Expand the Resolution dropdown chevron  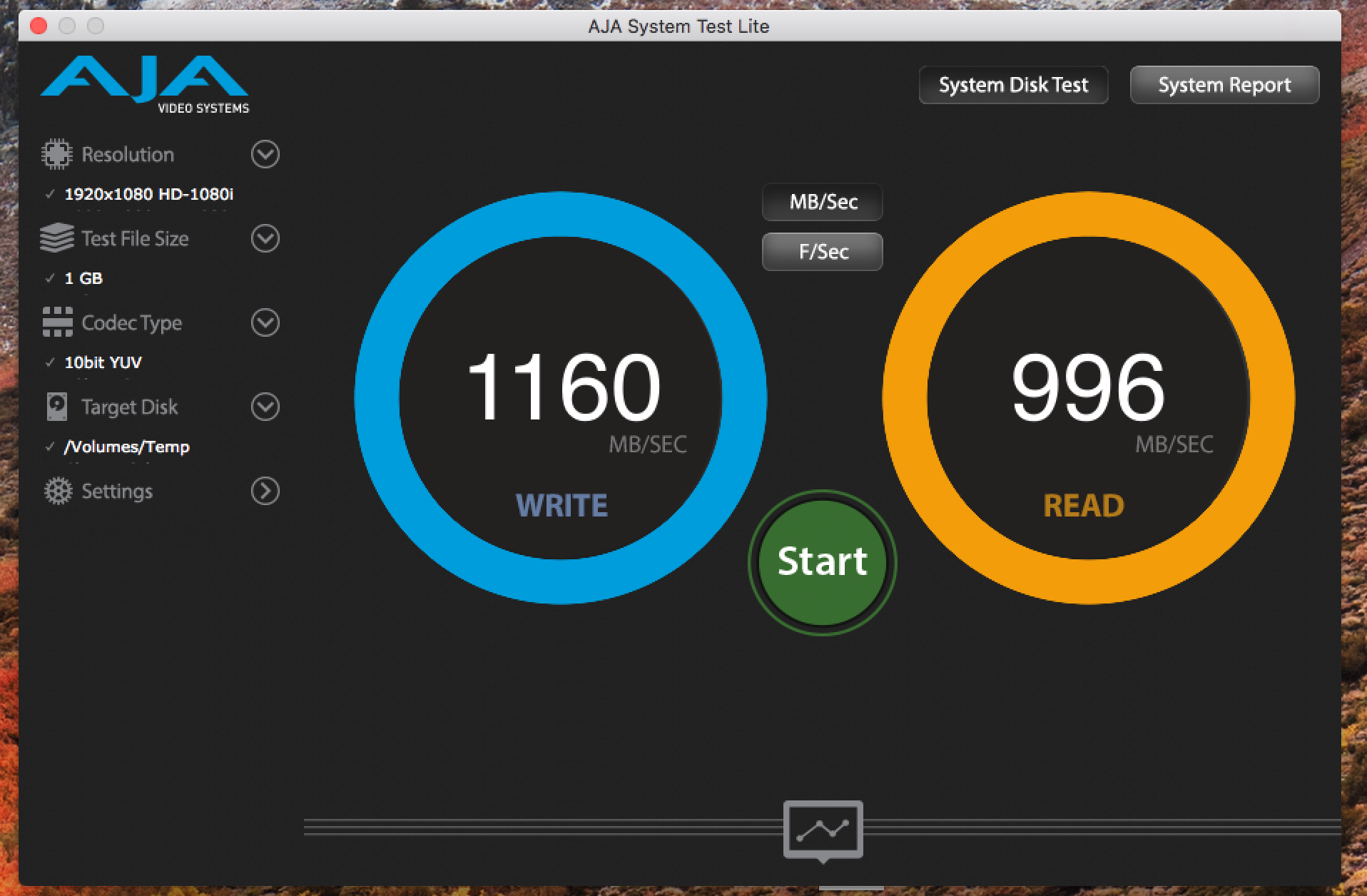click(265, 154)
